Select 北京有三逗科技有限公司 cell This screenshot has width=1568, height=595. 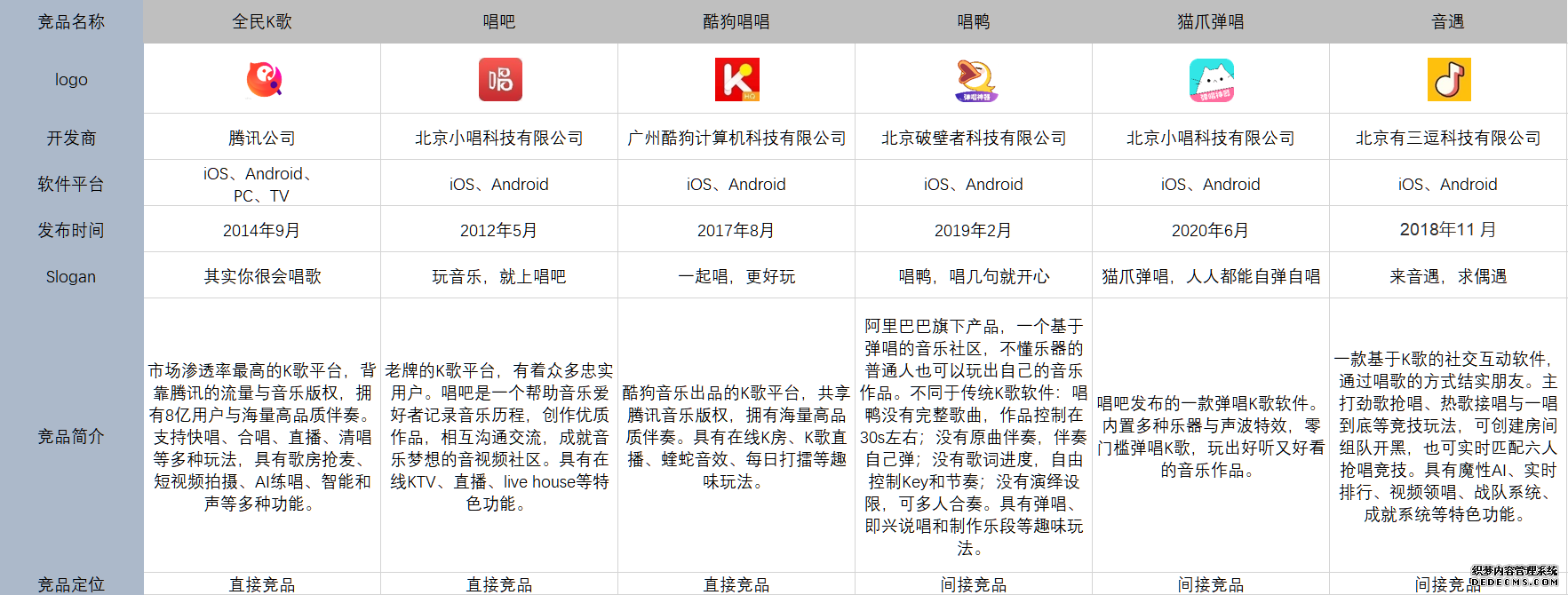coord(1448,138)
